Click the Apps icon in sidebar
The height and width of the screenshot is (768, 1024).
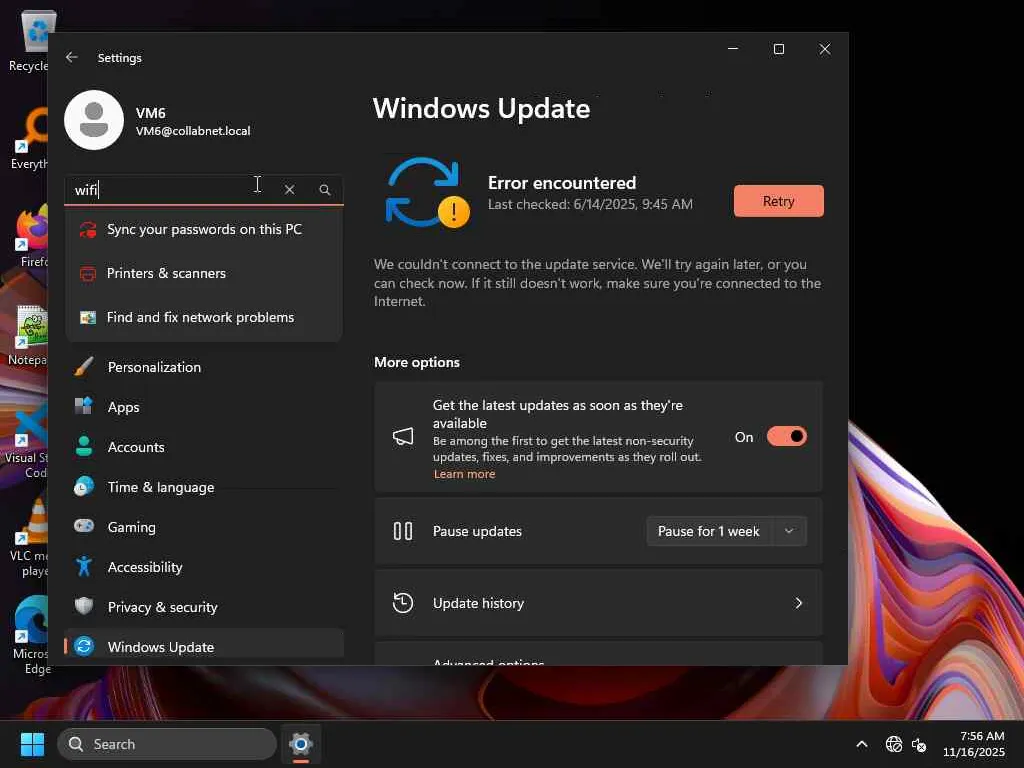pyautogui.click(x=84, y=406)
